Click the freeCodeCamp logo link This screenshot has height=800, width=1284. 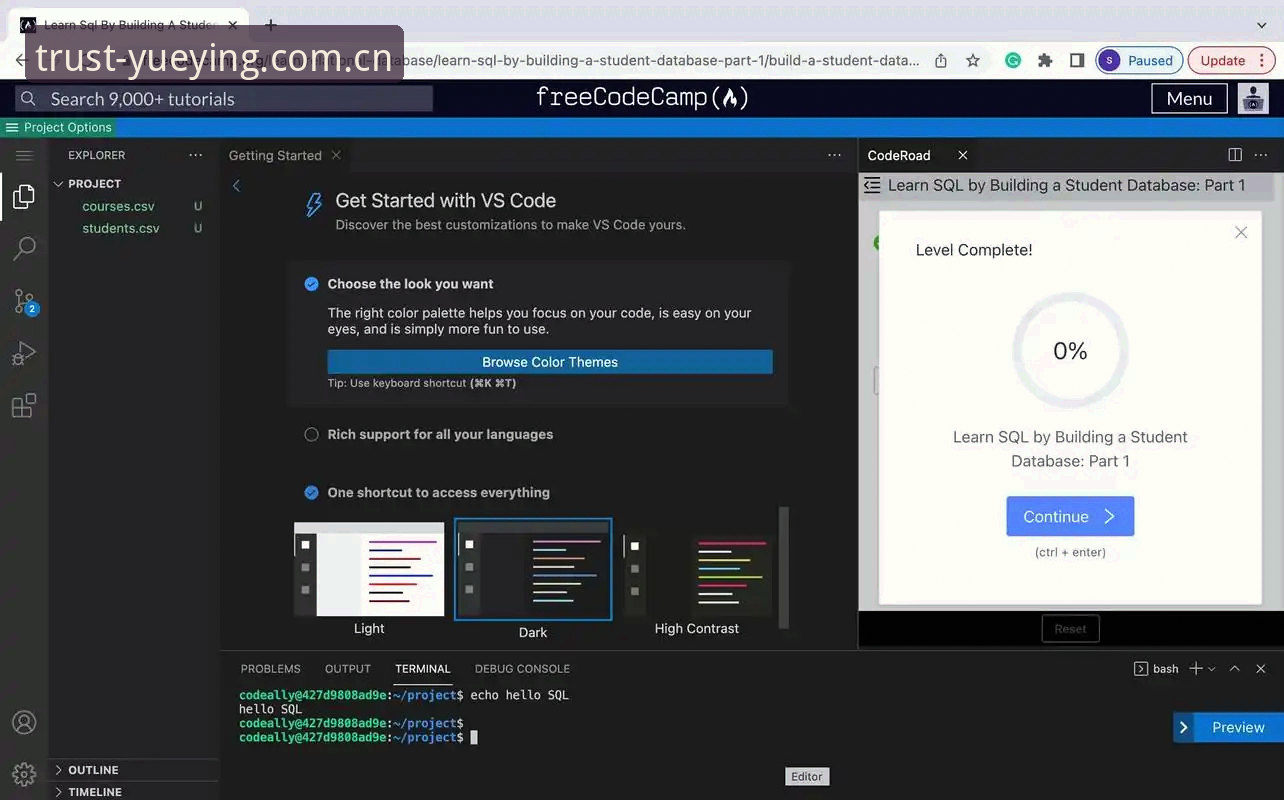(642, 98)
